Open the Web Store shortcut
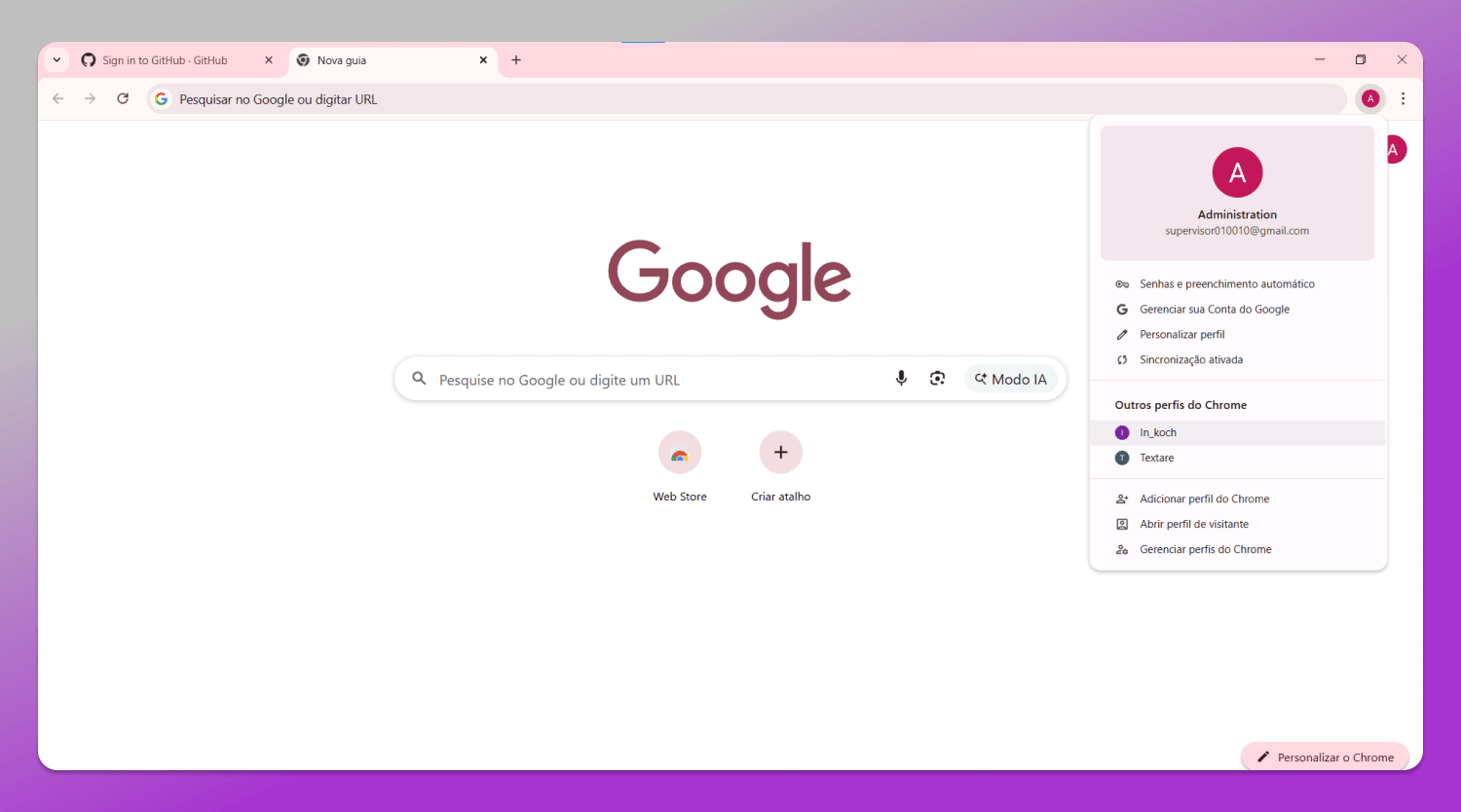 [680, 466]
